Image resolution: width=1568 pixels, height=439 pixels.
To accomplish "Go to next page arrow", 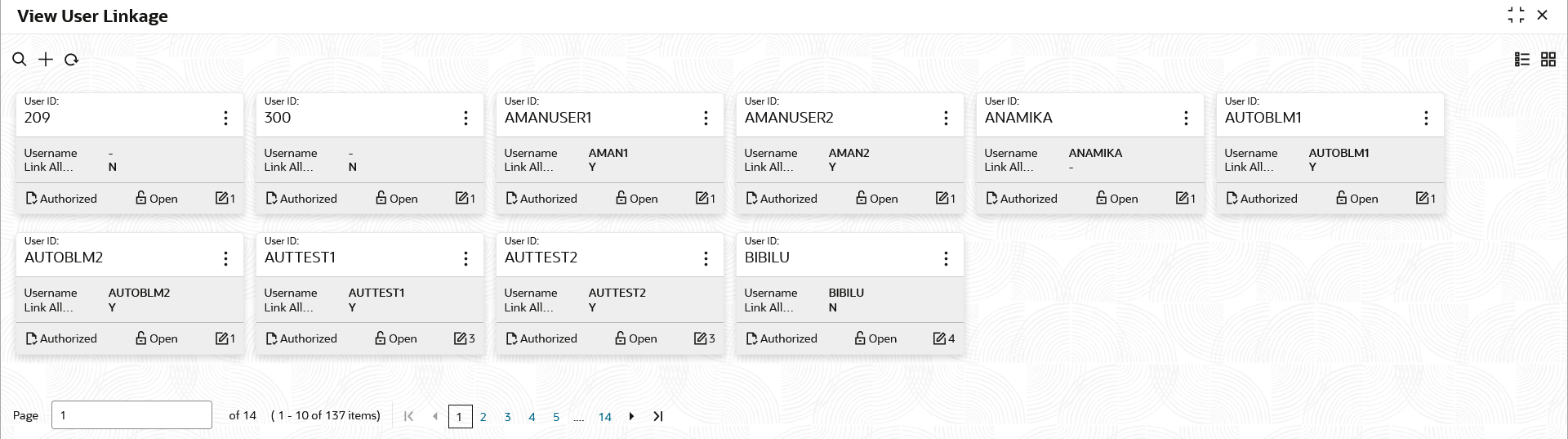I will 631,416.
